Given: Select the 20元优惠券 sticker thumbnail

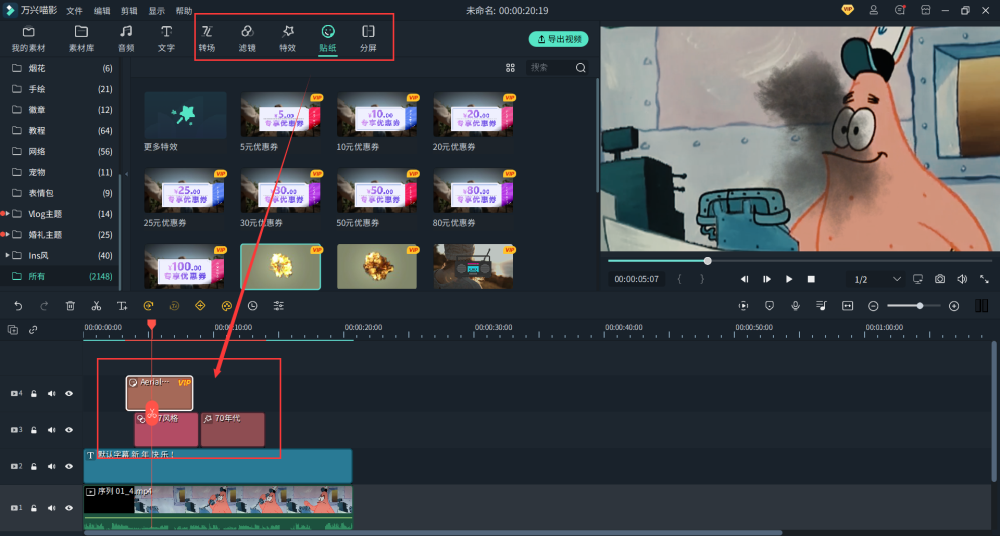Looking at the screenshot, I should (473, 115).
